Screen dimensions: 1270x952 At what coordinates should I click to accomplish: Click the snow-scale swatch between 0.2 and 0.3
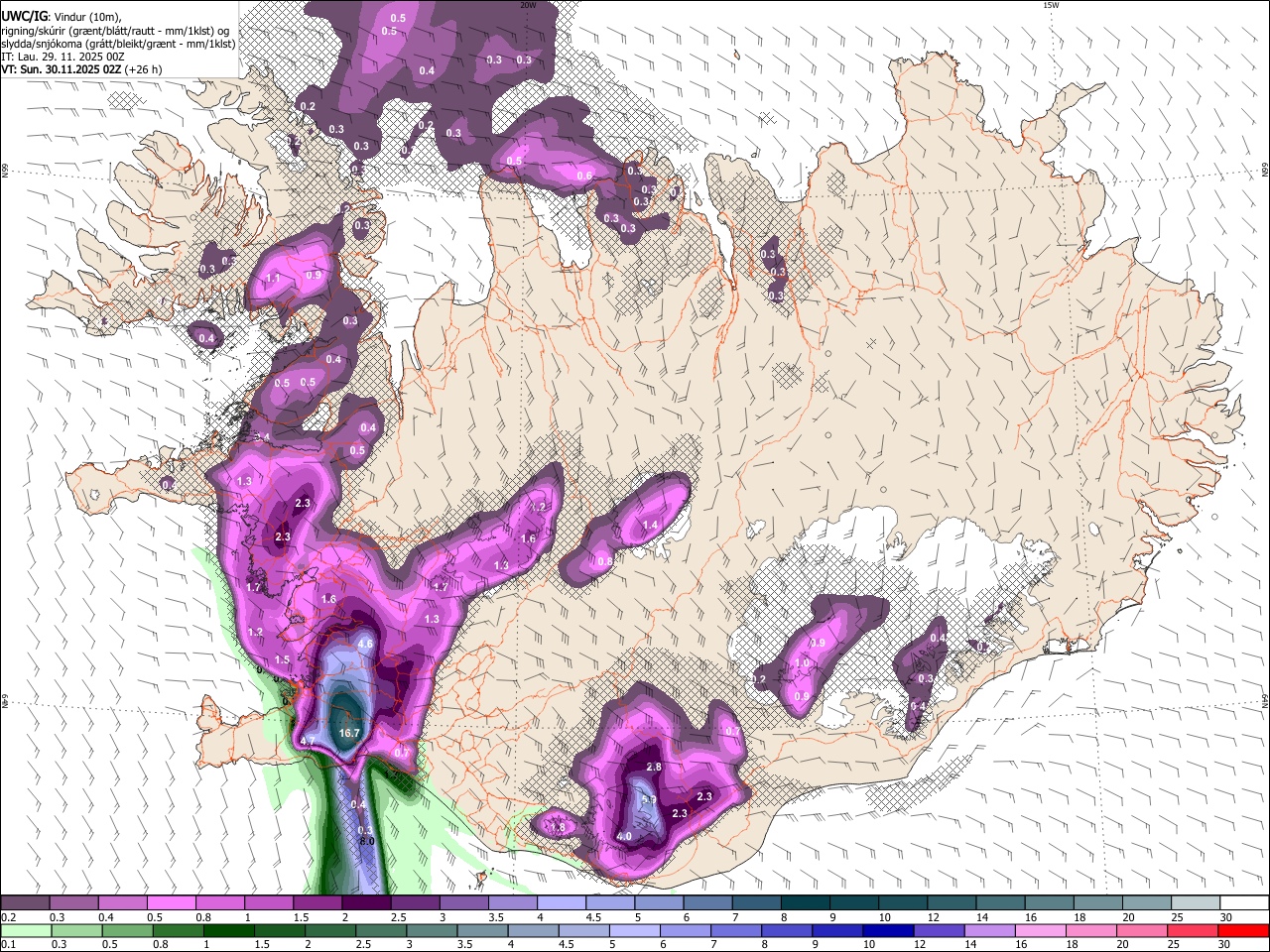point(25,902)
